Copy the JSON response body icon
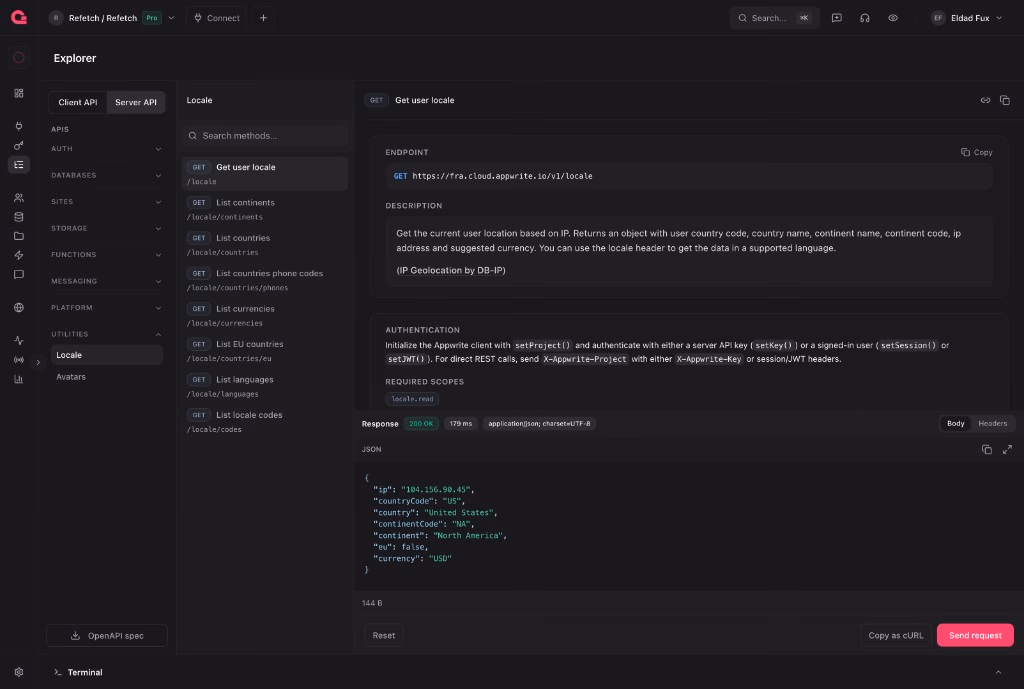 [987, 449]
